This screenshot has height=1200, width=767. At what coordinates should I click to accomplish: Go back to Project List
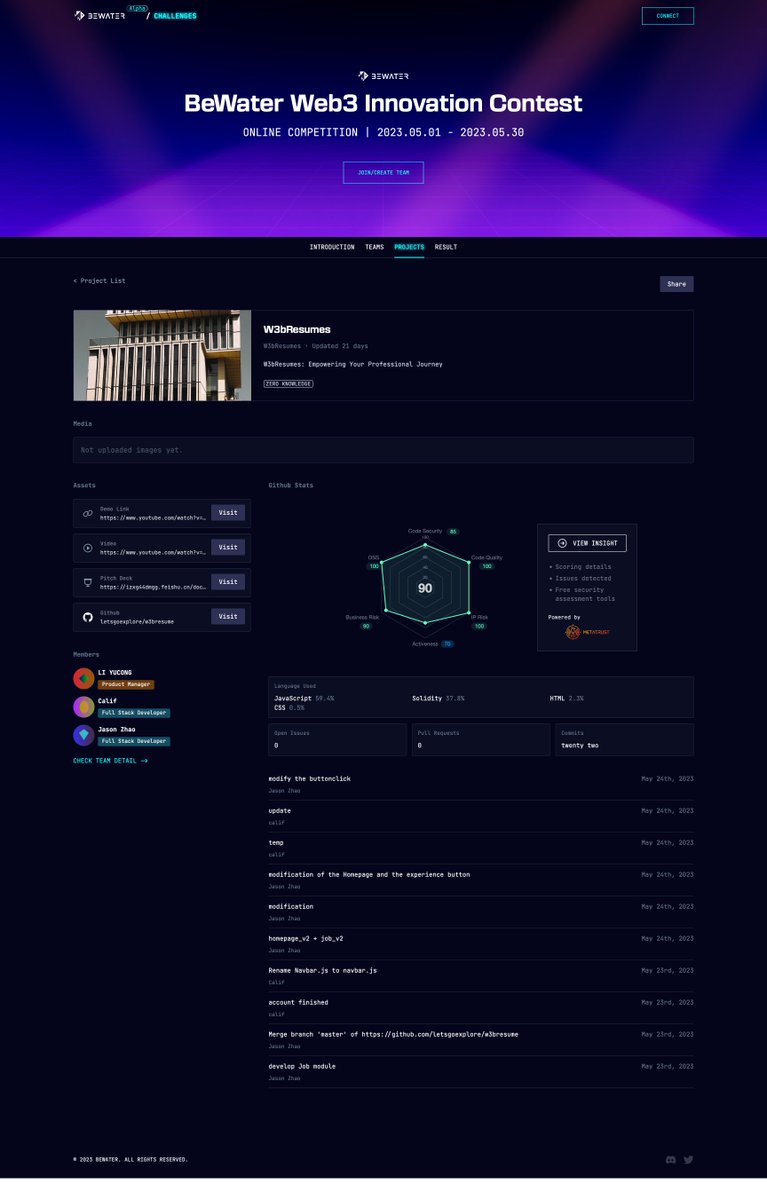pos(99,281)
